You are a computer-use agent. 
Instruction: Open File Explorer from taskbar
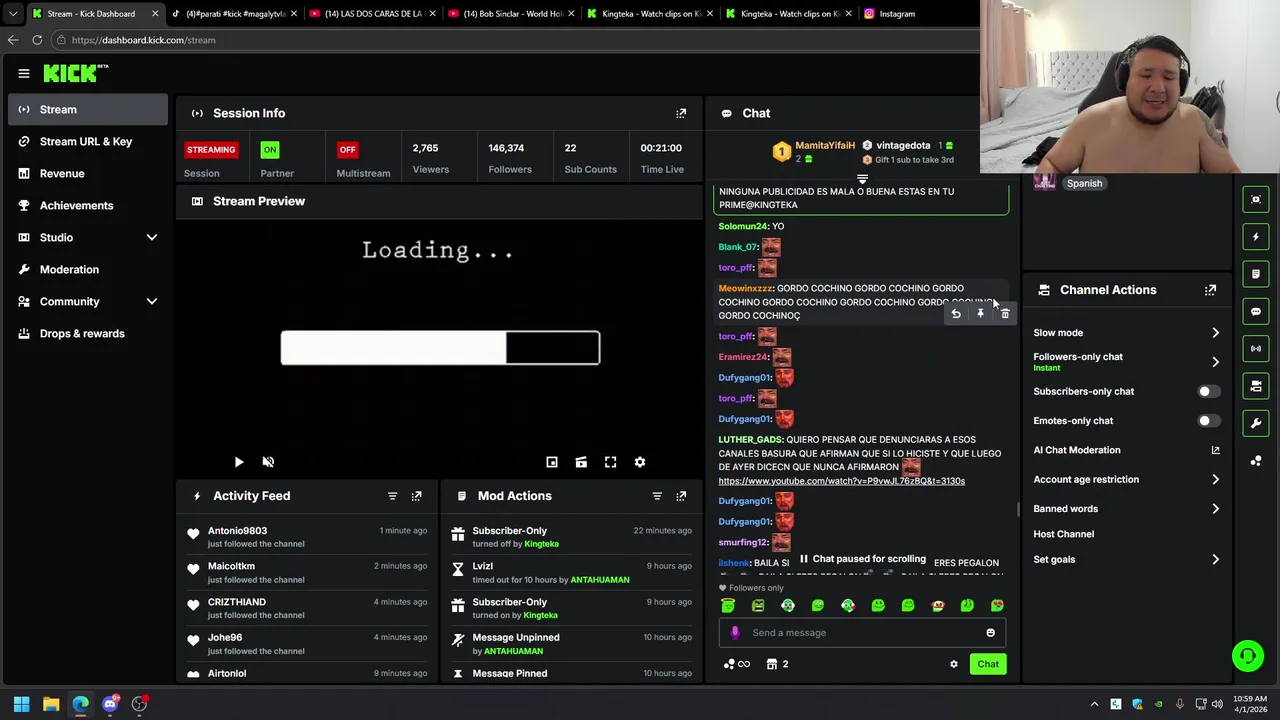click(51, 704)
